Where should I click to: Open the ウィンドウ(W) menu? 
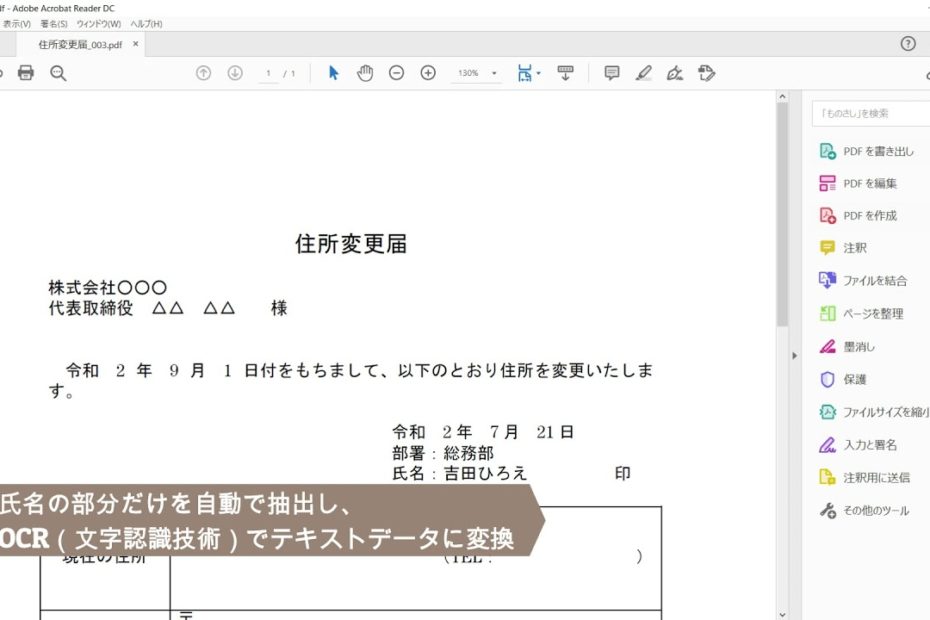(x=98, y=23)
